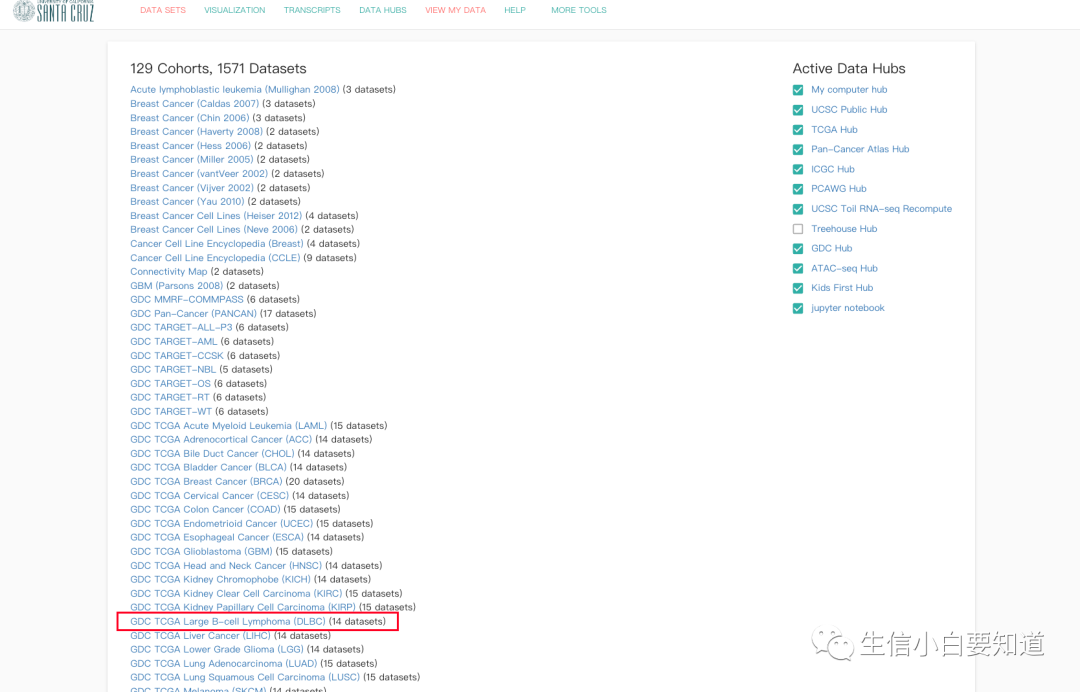Enable the Treehouse Hub checkbox
Viewport: 1080px width, 692px height.
(x=798, y=229)
